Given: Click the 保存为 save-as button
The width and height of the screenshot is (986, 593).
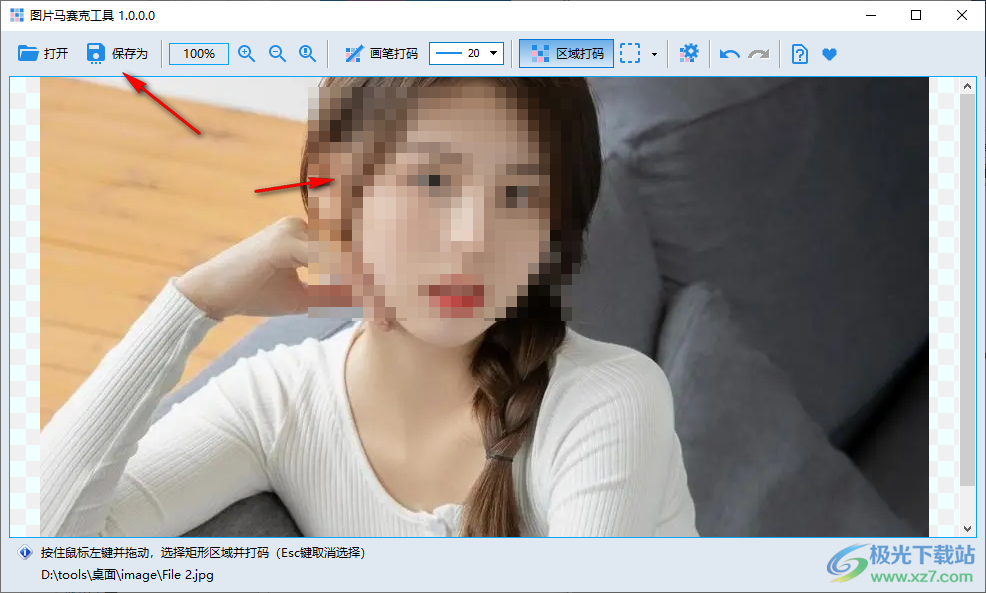Looking at the screenshot, I should point(118,53).
